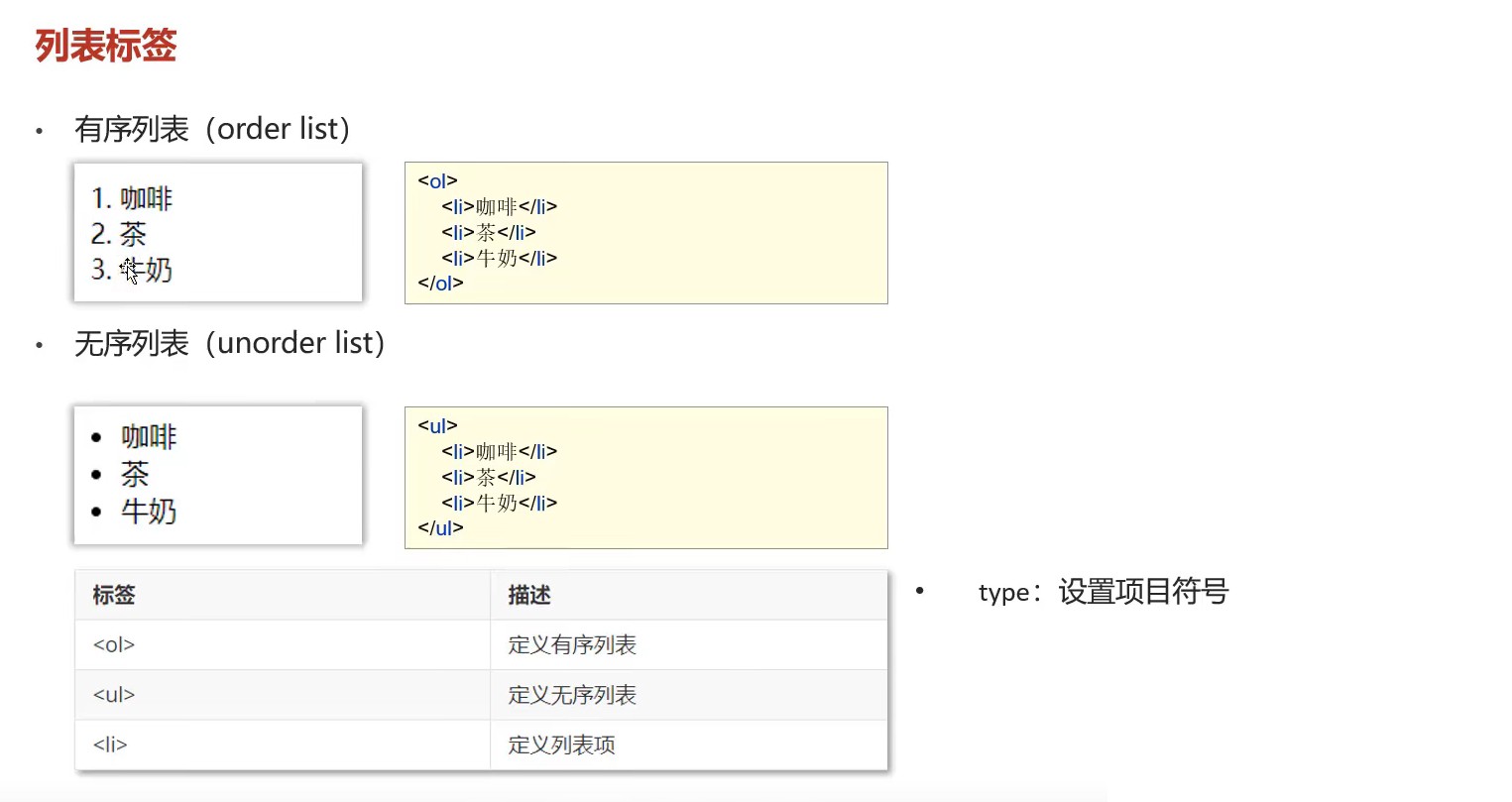Viewport: 1512px width, 802px height.
Task: Click the 列表标签 slide title
Action: pos(106,46)
